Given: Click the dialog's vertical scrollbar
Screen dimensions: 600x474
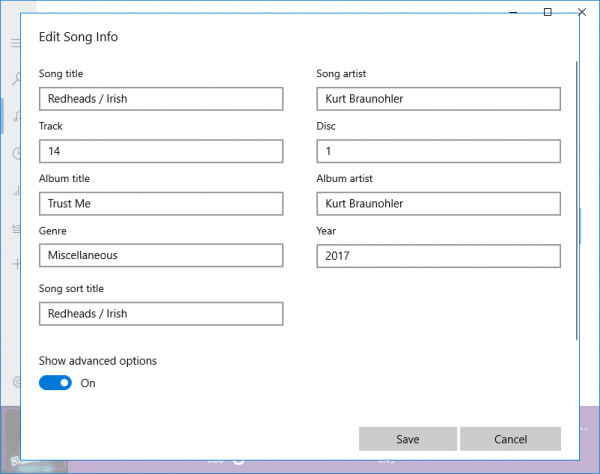Looking at the screenshot, I should (577, 200).
